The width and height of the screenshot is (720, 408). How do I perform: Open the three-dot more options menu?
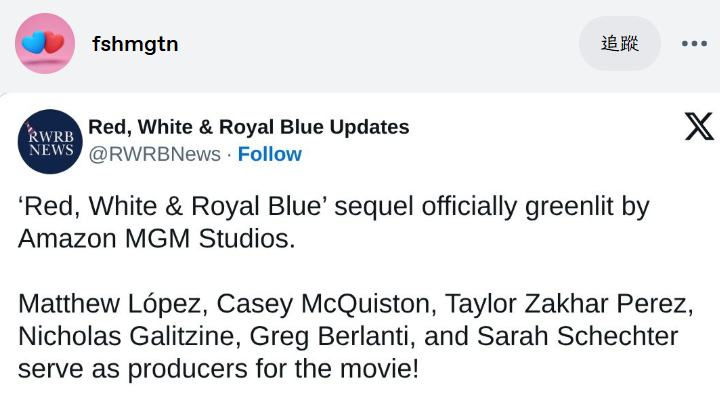pyautogui.click(x=694, y=44)
